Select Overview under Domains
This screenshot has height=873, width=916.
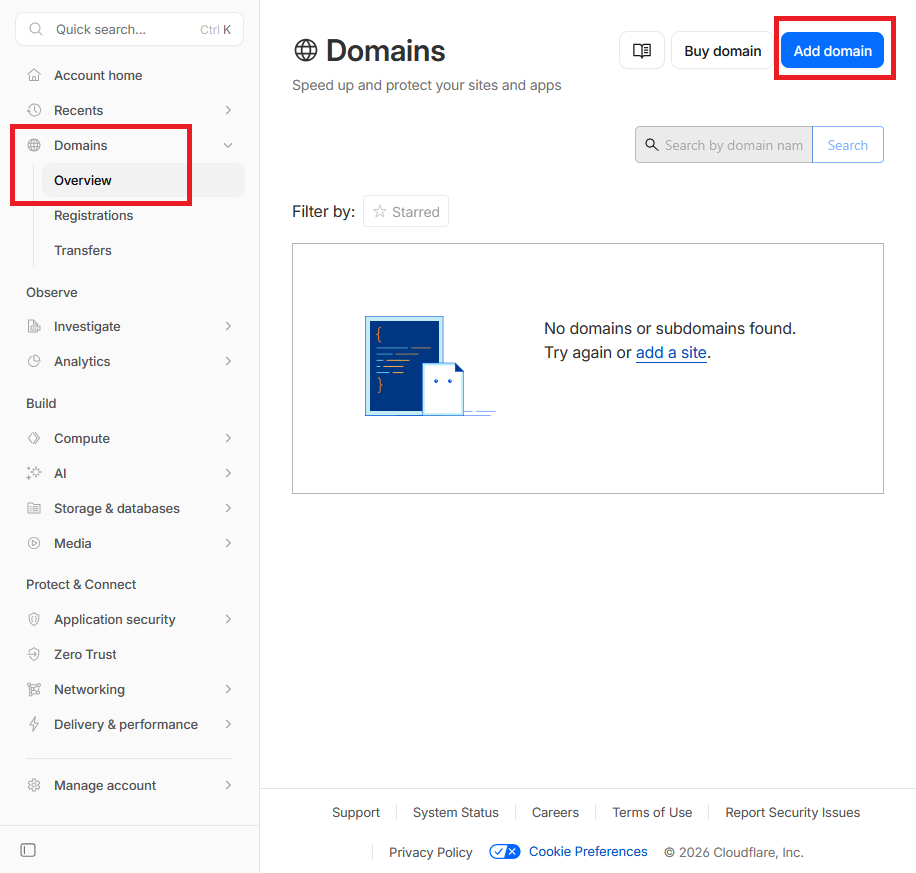click(x=143, y=181)
